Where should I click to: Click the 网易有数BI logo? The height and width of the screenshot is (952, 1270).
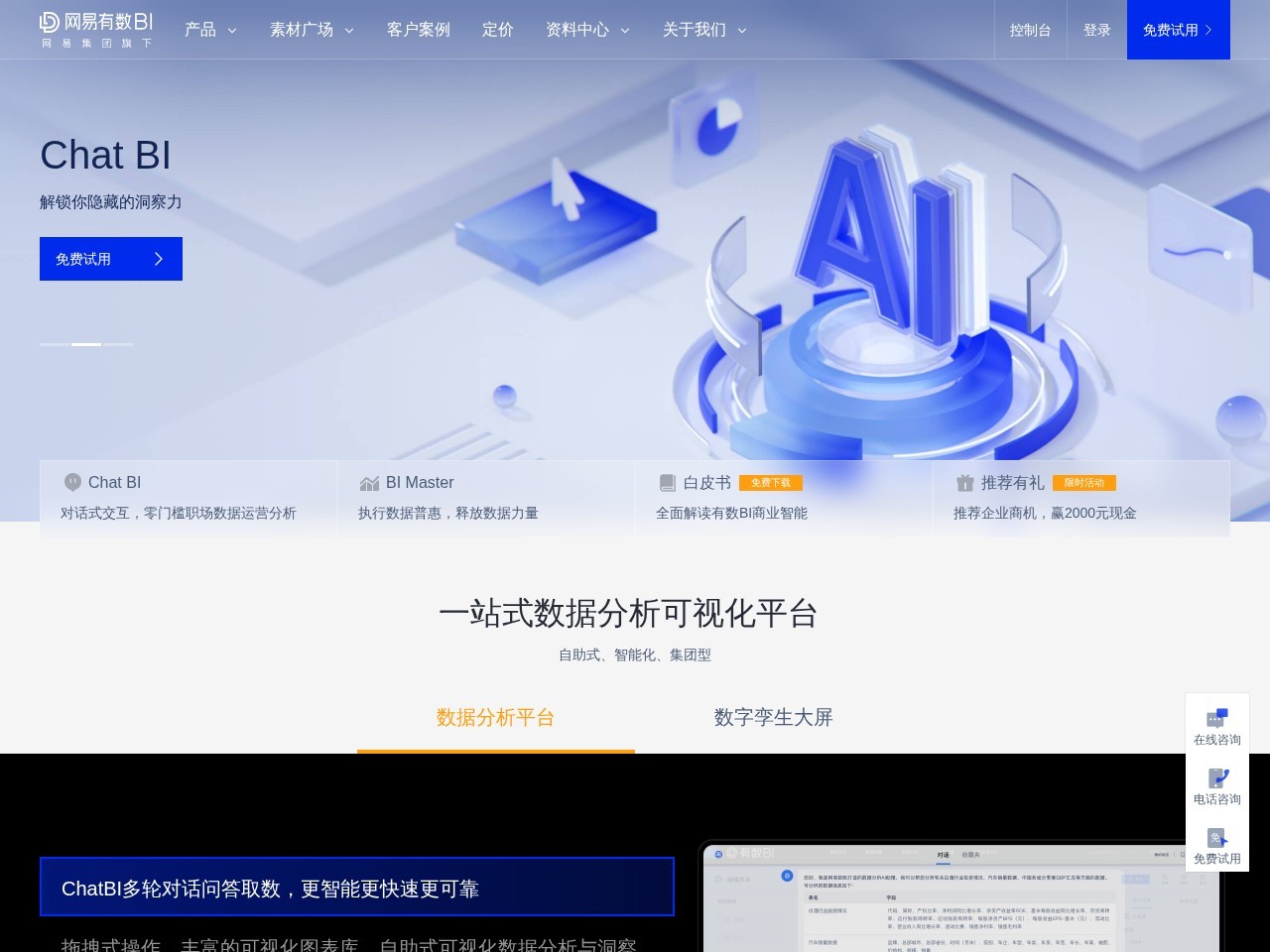click(96, 30)
